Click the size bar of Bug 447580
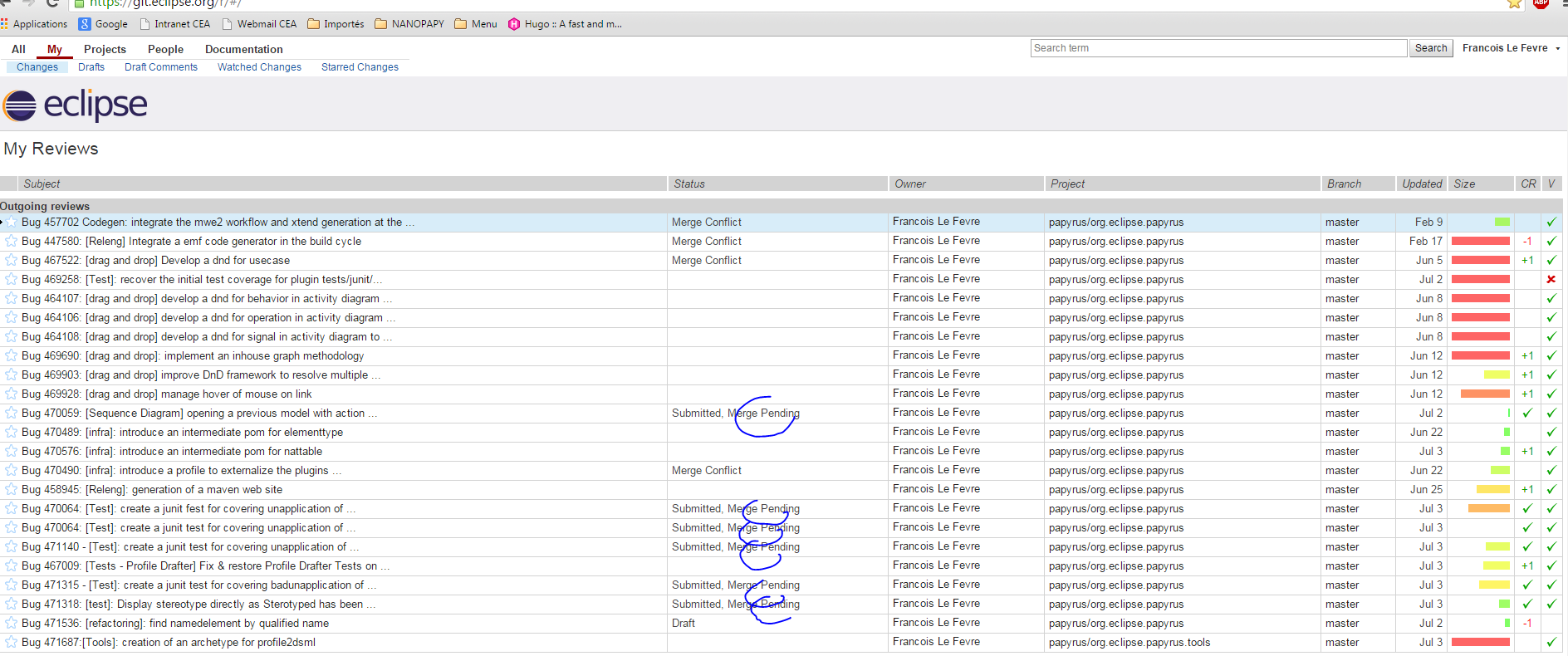The height and width of the screenshot is (656, 1568). coord(1481,241)
